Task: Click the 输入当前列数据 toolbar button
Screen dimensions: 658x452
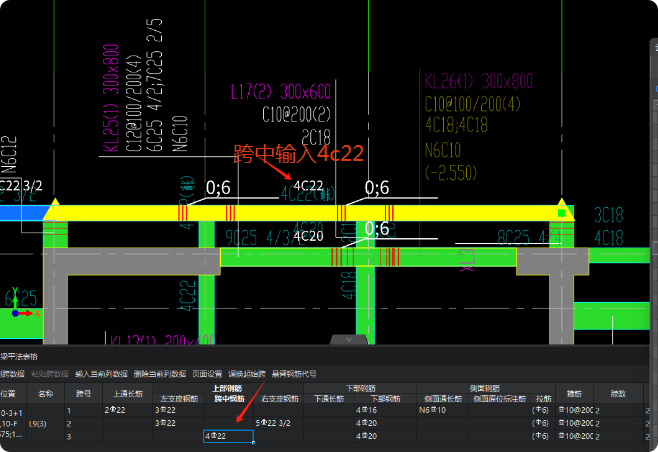Action: coord(101,374)
